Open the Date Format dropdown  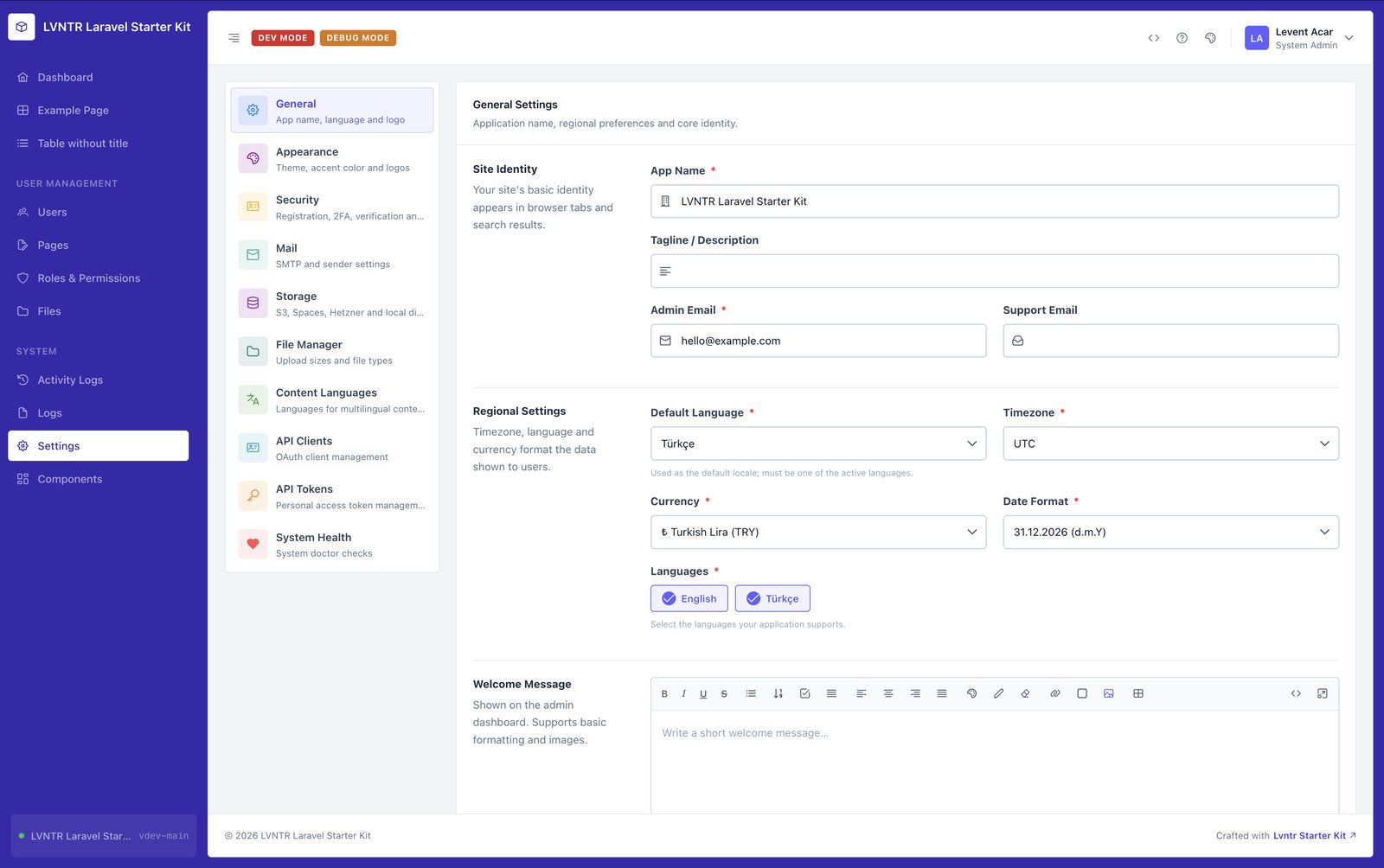[x=1170, y=532]
